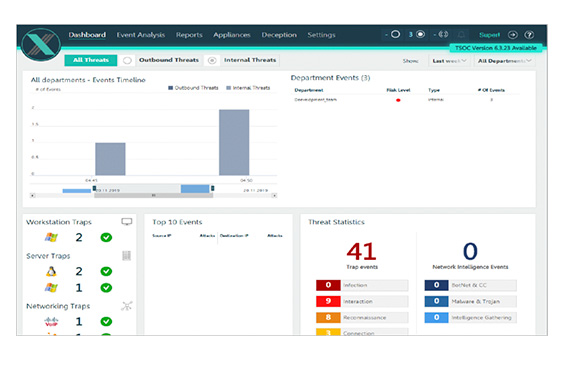This screenshot has height=379, width=565.
Task: Click the Server Traps rack icon
Action: (x=126, y=256)
